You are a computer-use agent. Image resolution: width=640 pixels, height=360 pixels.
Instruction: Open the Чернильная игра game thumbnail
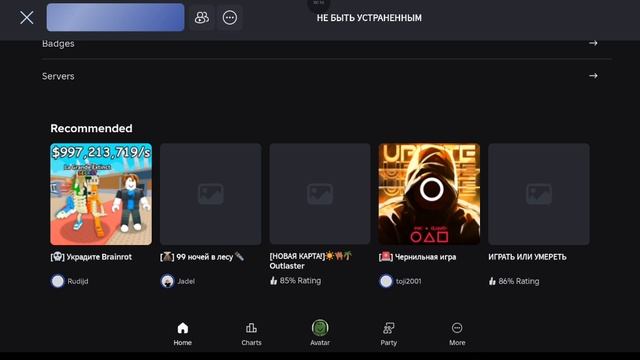pyautogui.click(x=429, y=194)
